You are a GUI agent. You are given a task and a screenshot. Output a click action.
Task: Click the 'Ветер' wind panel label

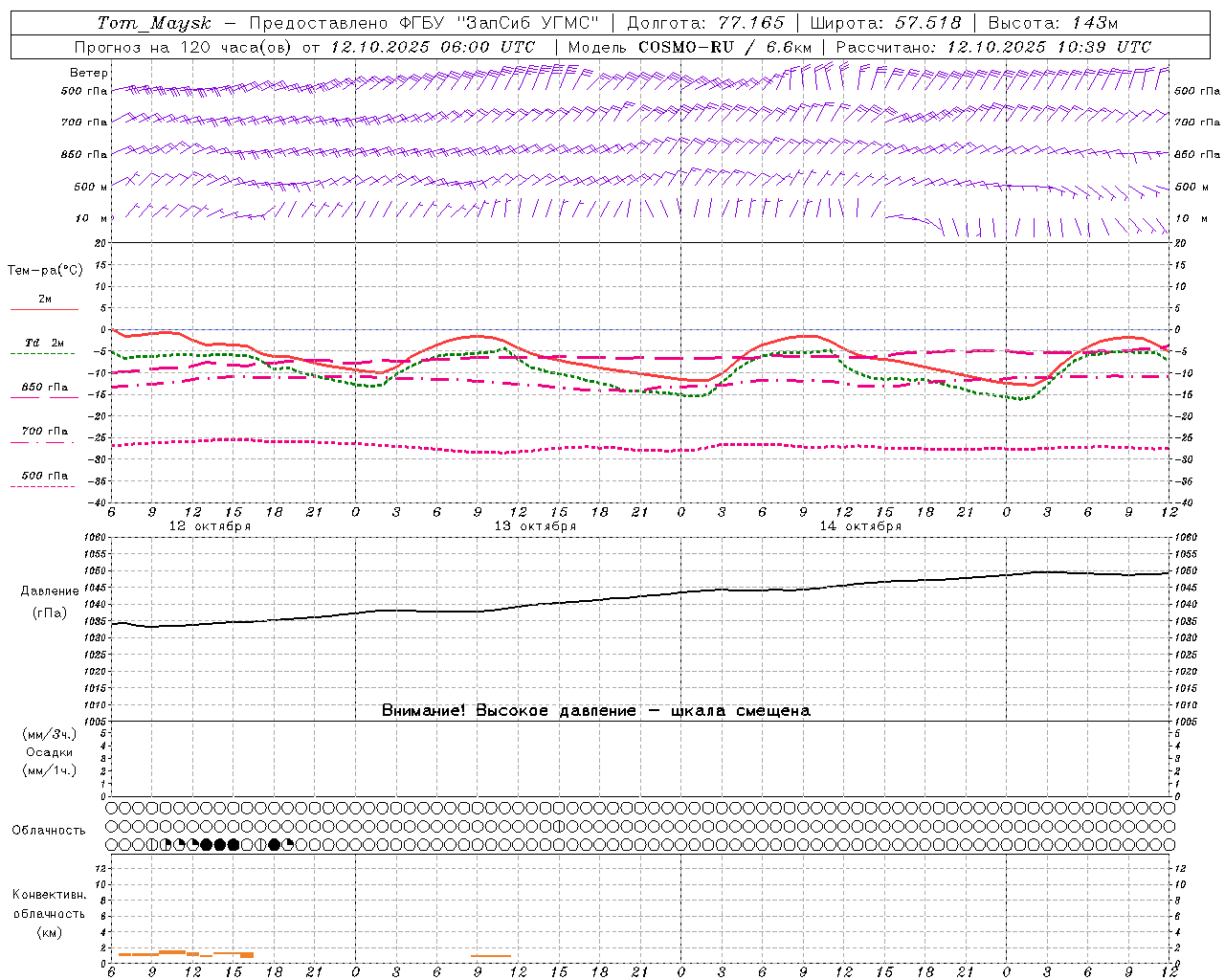(89, 73)
